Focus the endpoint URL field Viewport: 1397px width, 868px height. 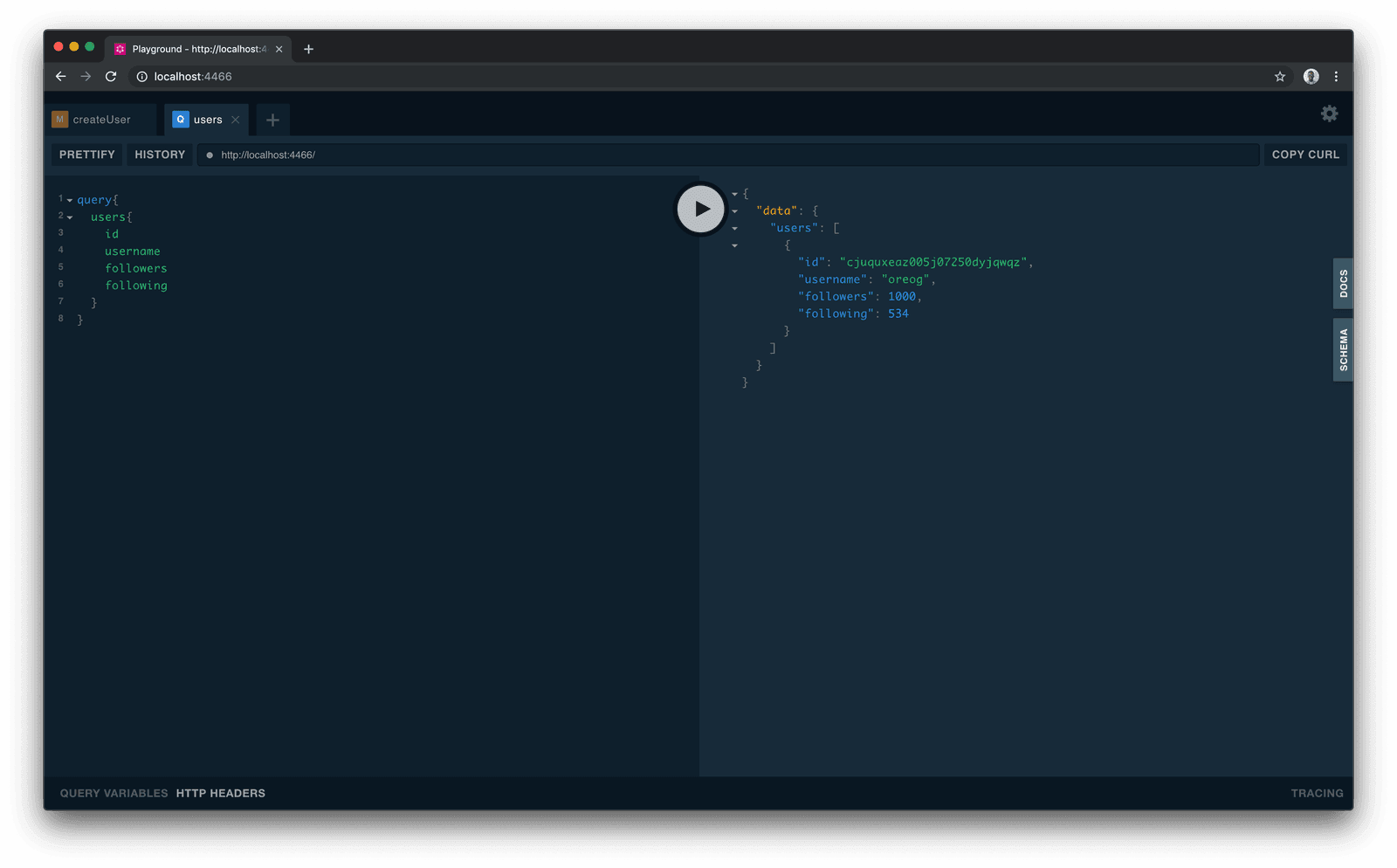[x=728, y=155]
